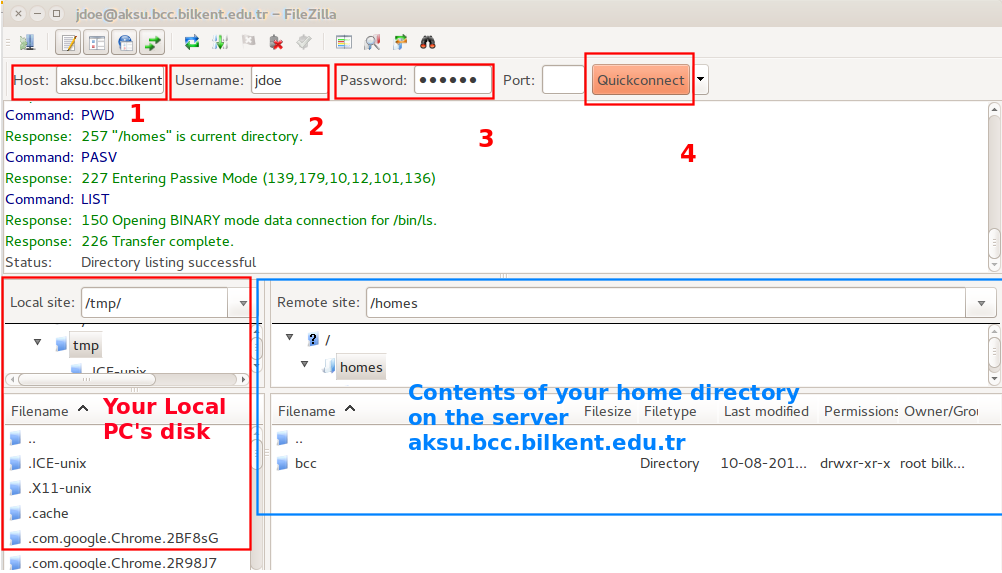Sort remote list by Filetype

[670, 411]
